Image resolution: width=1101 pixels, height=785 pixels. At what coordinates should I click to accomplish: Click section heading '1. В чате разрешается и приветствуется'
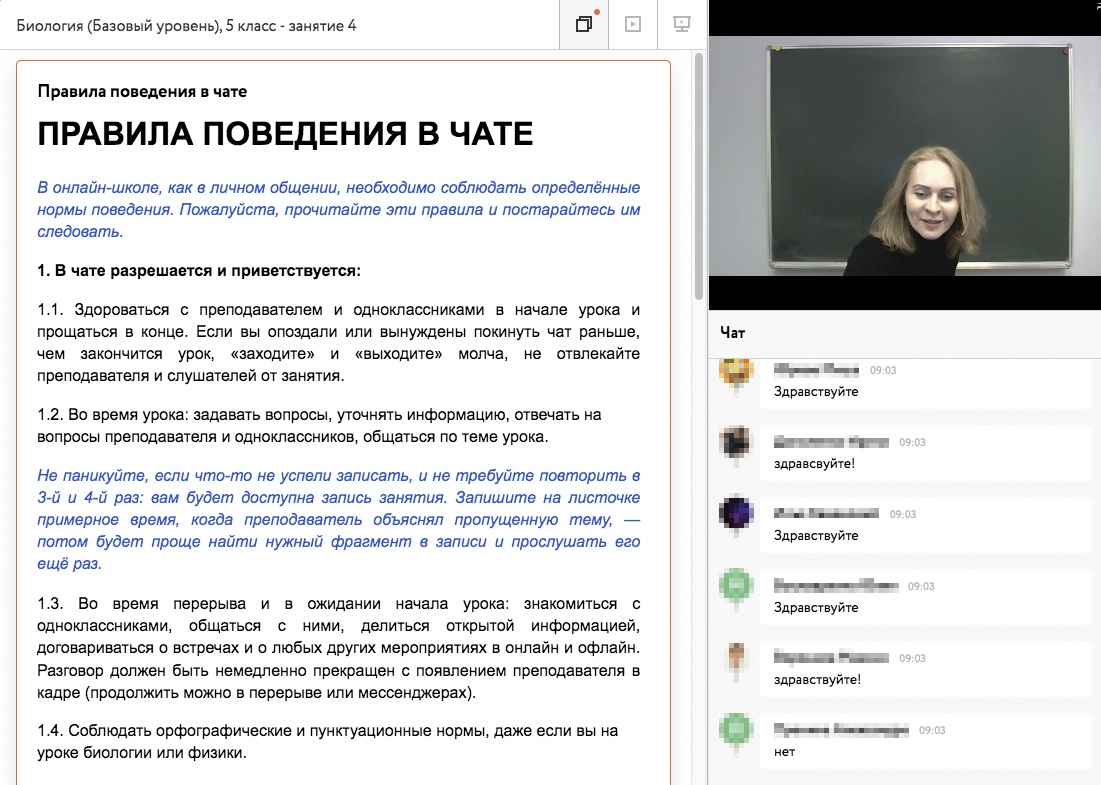198,271
